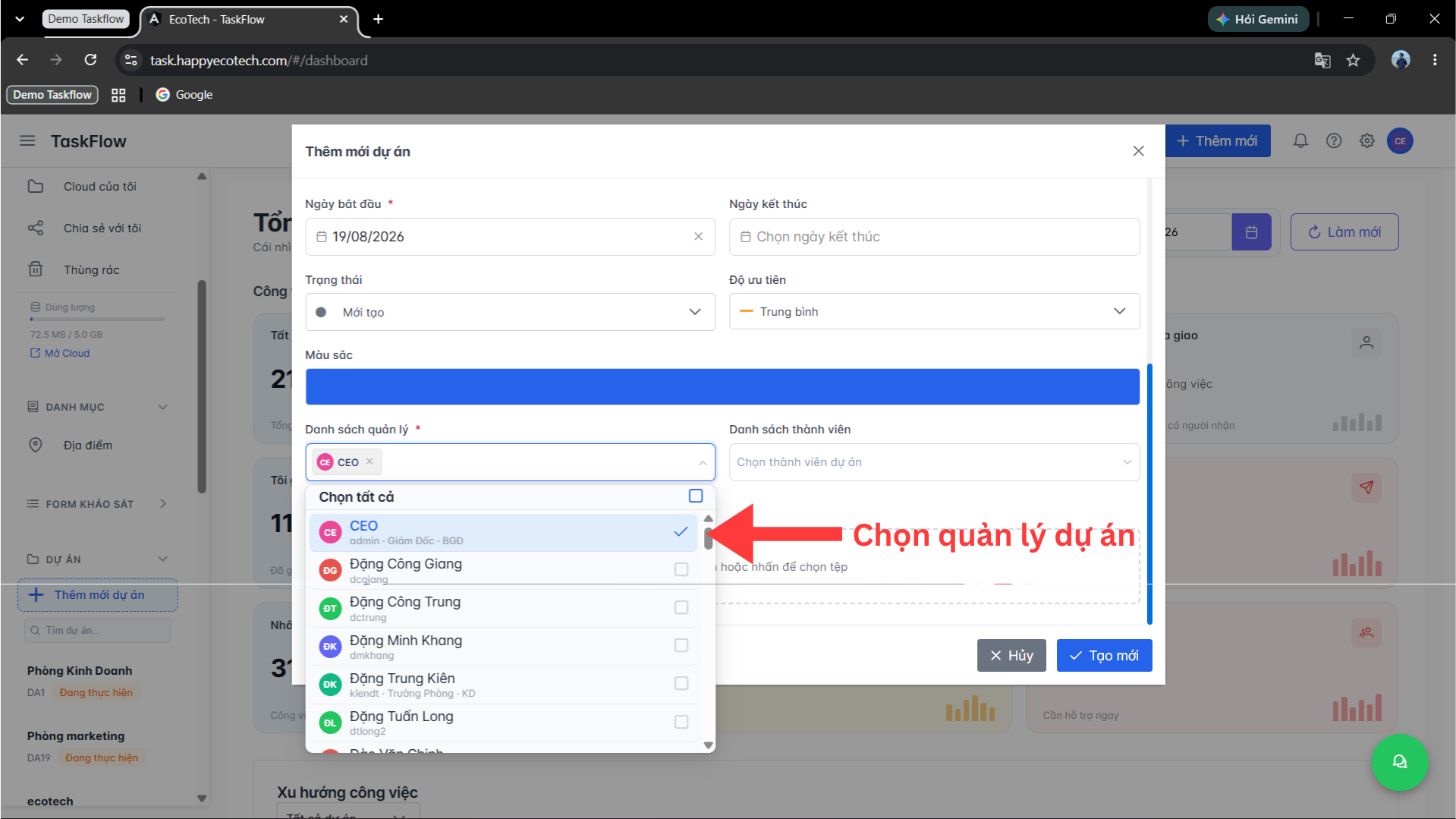Check the Đặng Minh Khang checkbox
This screenshot has width=1456, height=819.
[x=681, y=645]
